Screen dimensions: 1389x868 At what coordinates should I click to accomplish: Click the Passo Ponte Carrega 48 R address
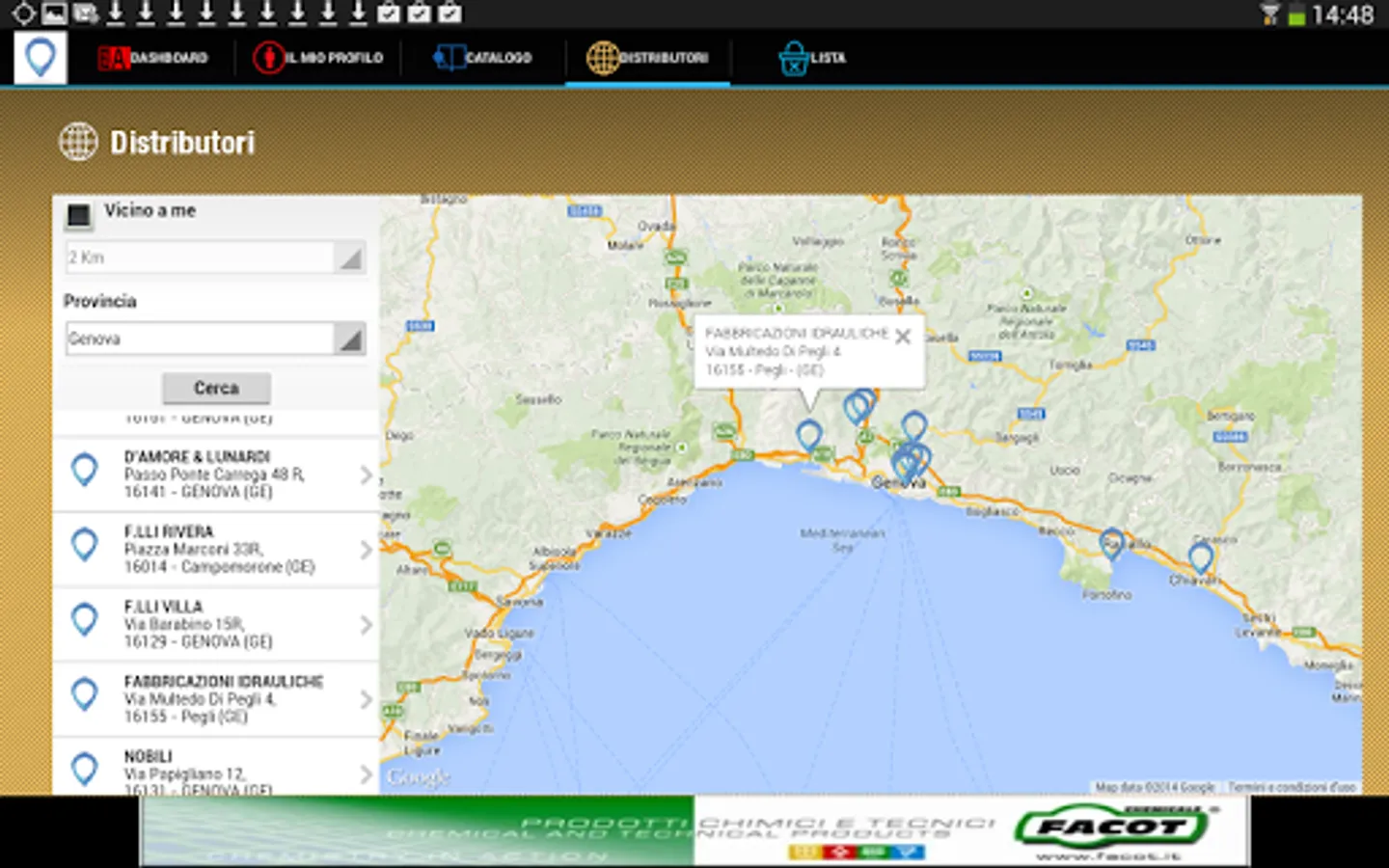click(214, 475)
